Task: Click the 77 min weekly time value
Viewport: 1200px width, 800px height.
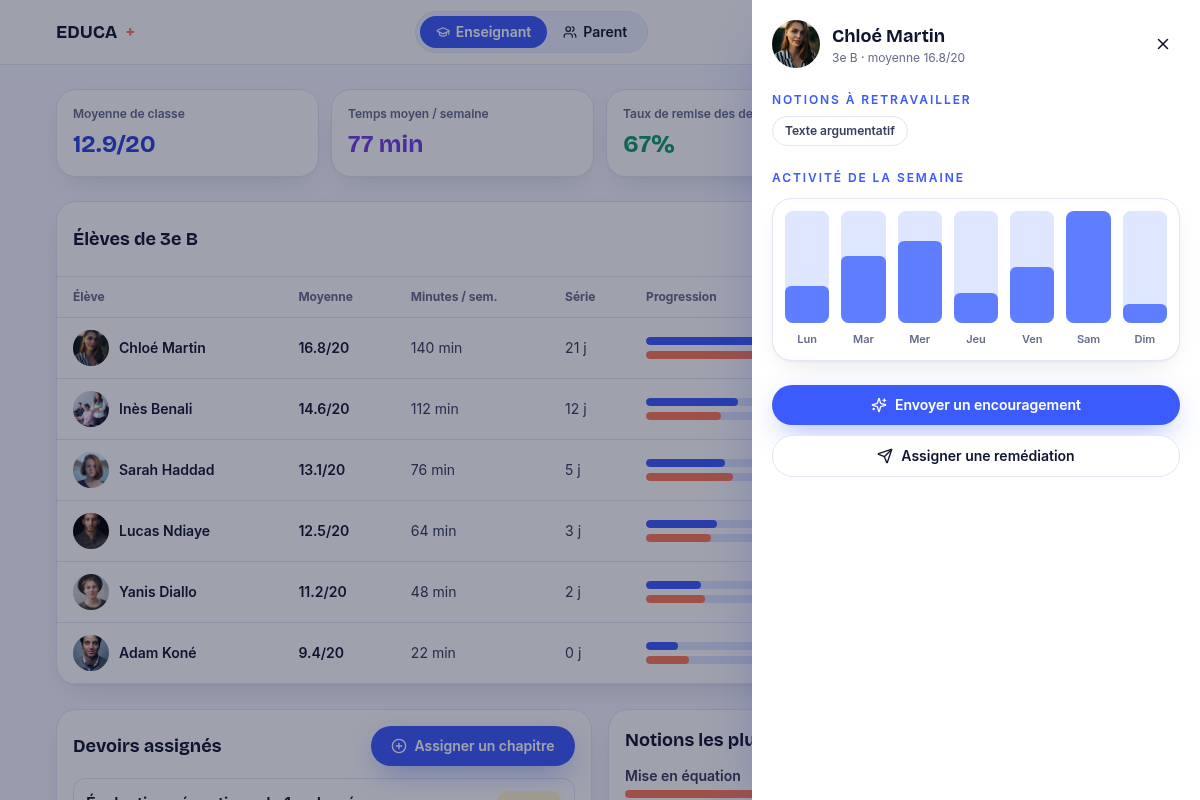Action: pos(385,144)
